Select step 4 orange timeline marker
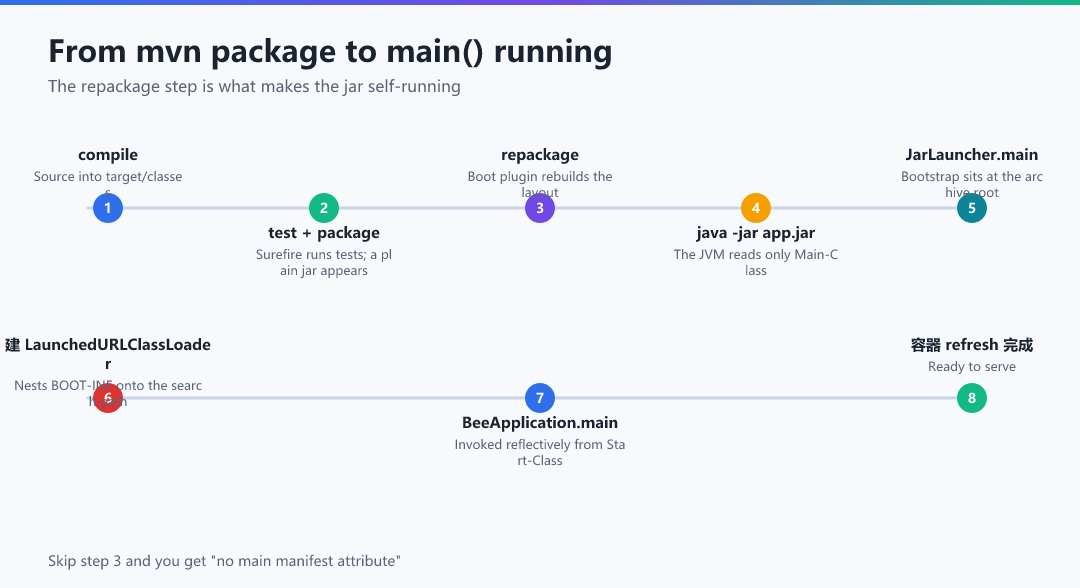Image resolution: width=1080 pixels, height=588 pixels. [756, 208]
